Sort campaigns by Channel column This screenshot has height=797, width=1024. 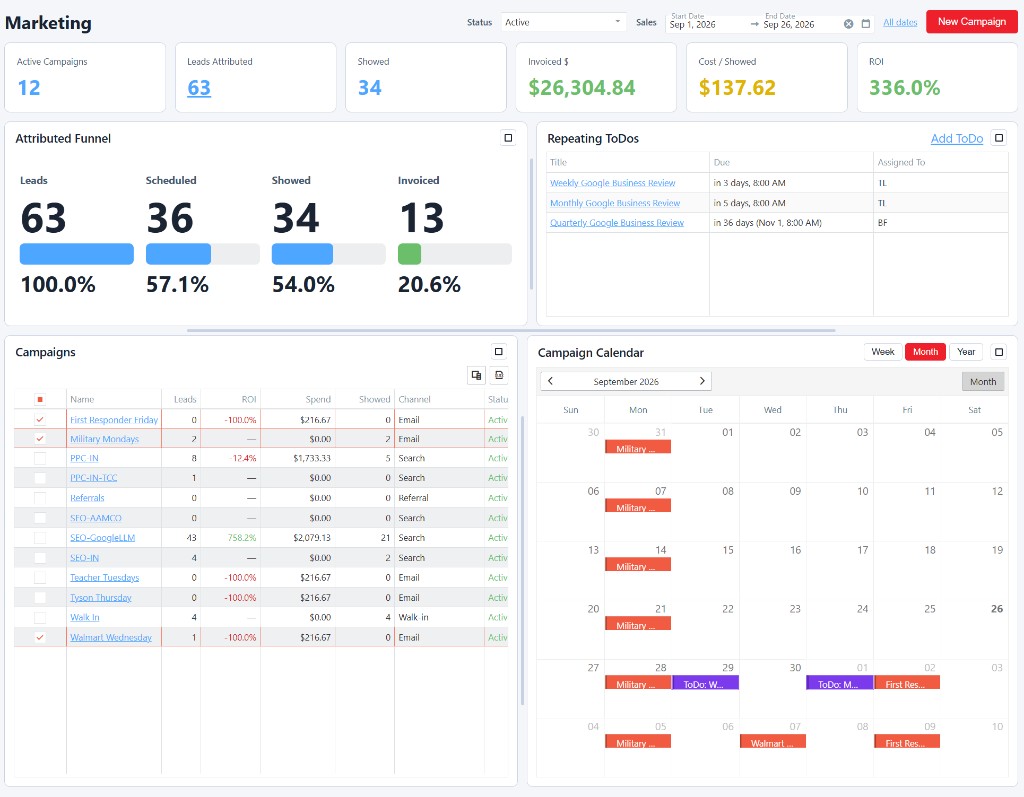(x=439, y=399)
